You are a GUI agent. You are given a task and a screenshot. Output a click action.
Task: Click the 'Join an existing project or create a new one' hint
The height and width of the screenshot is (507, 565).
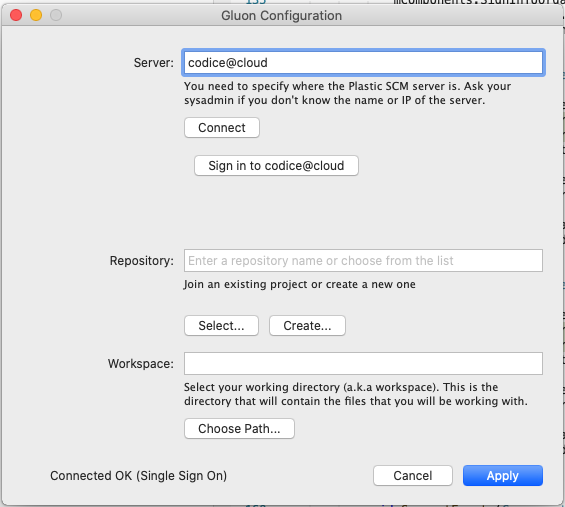pyautogui.click(x=299, y=284)
